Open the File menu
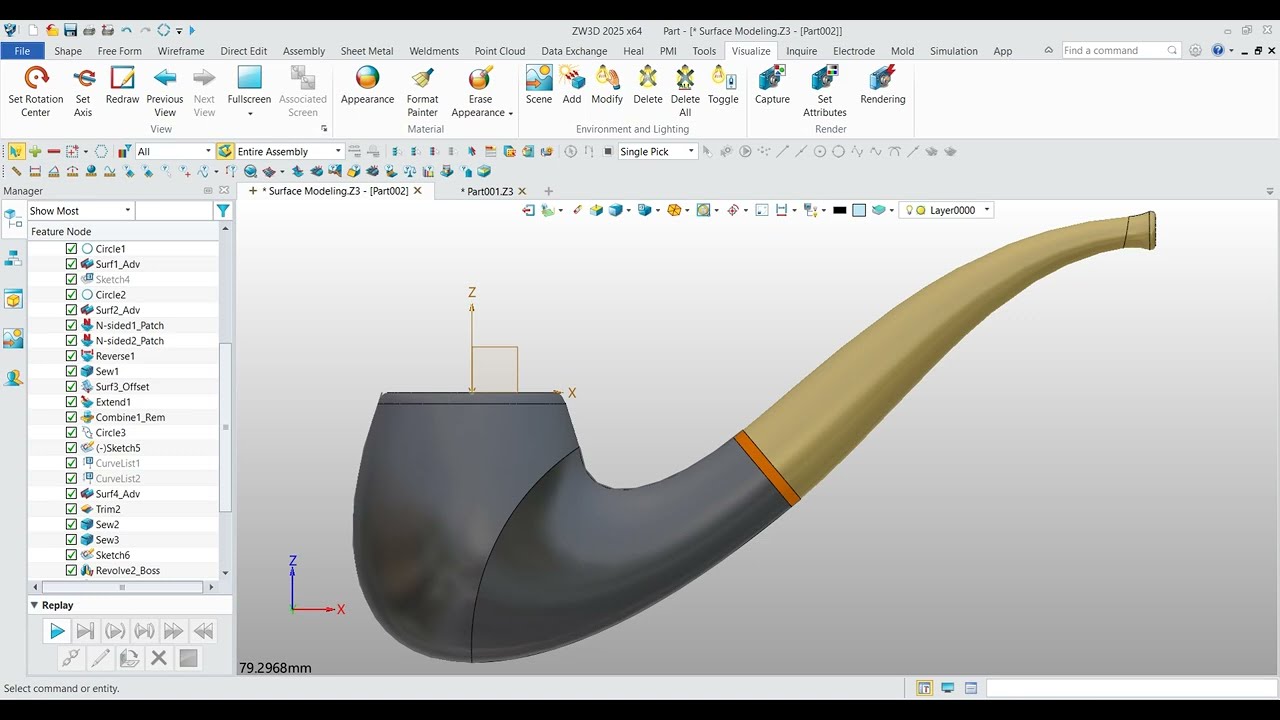 pyautogui.click(x=22, y=51)
